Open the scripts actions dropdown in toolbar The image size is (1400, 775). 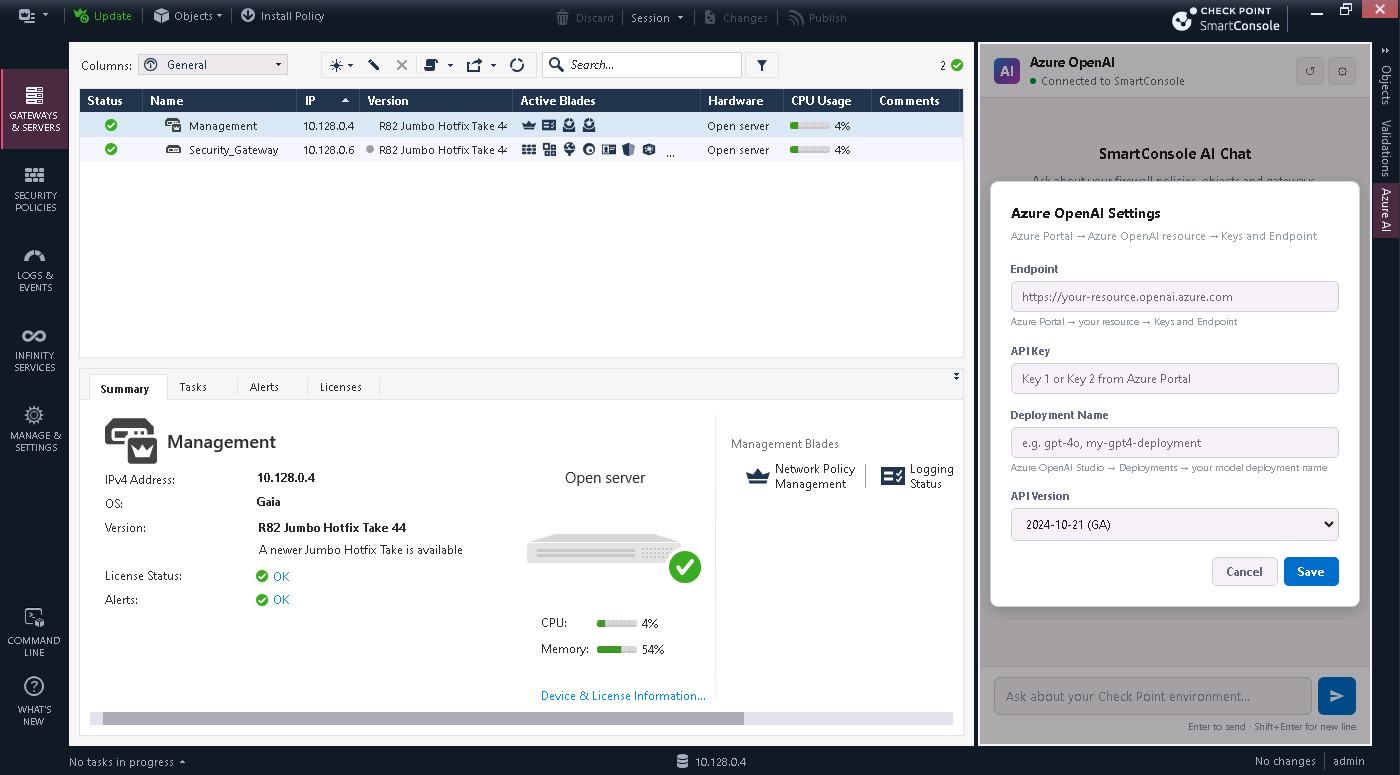(438, 65)
